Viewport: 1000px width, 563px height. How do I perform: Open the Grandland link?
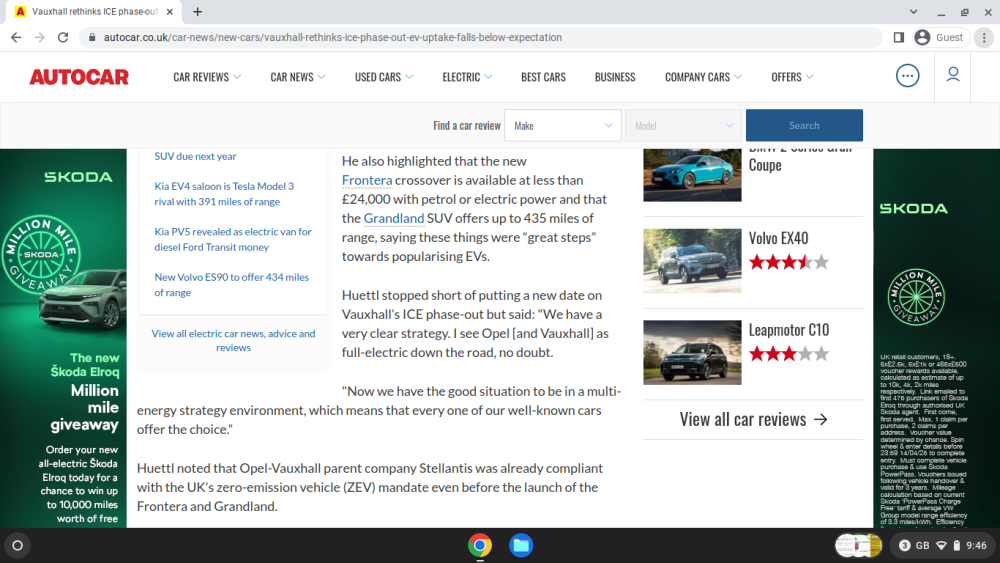[x=393, y=219]
